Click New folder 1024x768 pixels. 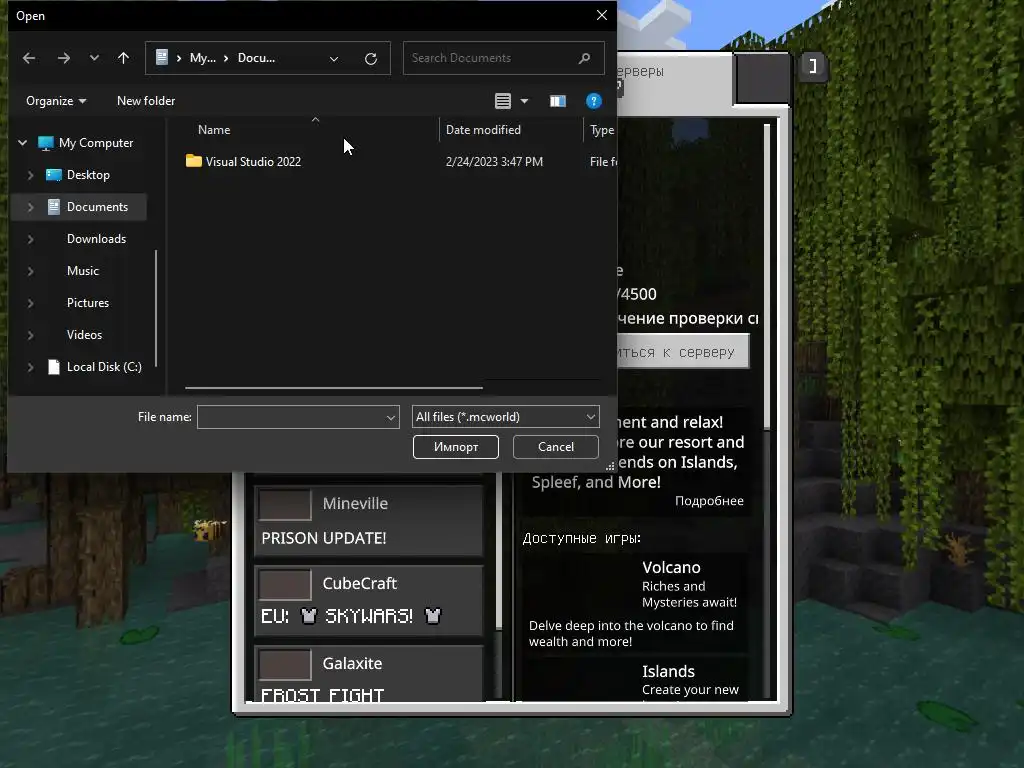(146, 101)
